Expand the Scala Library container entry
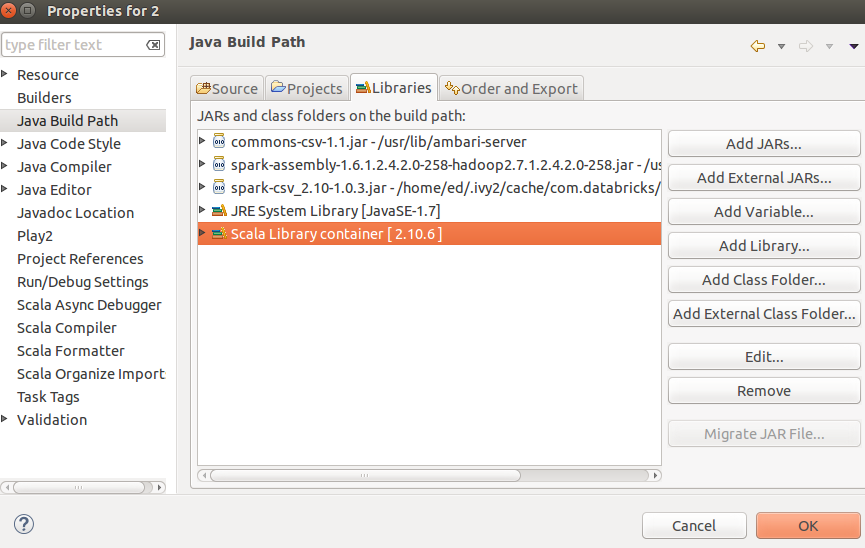865x548 pixels. point(202,233)
